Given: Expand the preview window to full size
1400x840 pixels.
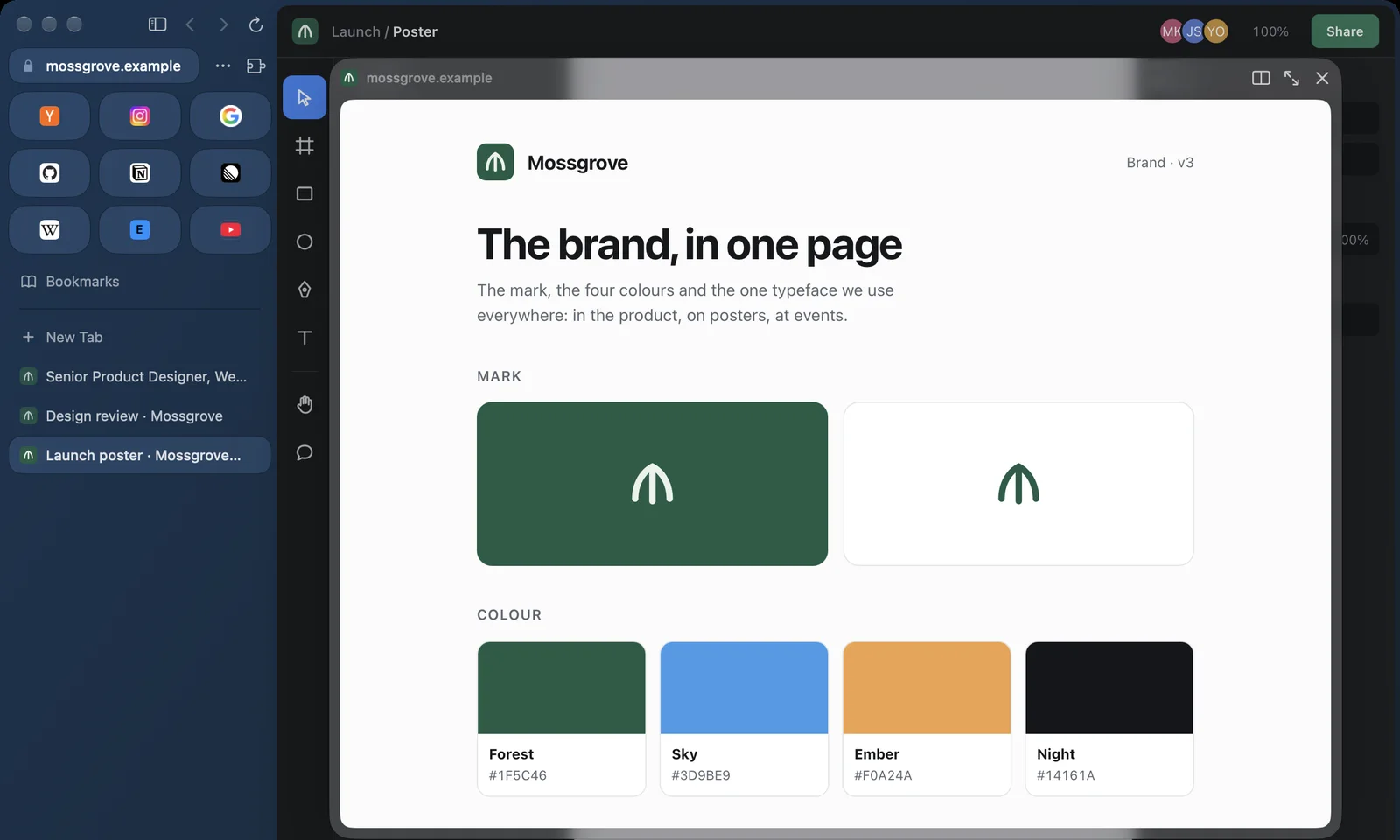Looking at the screenshot, I should (1291, 78).
